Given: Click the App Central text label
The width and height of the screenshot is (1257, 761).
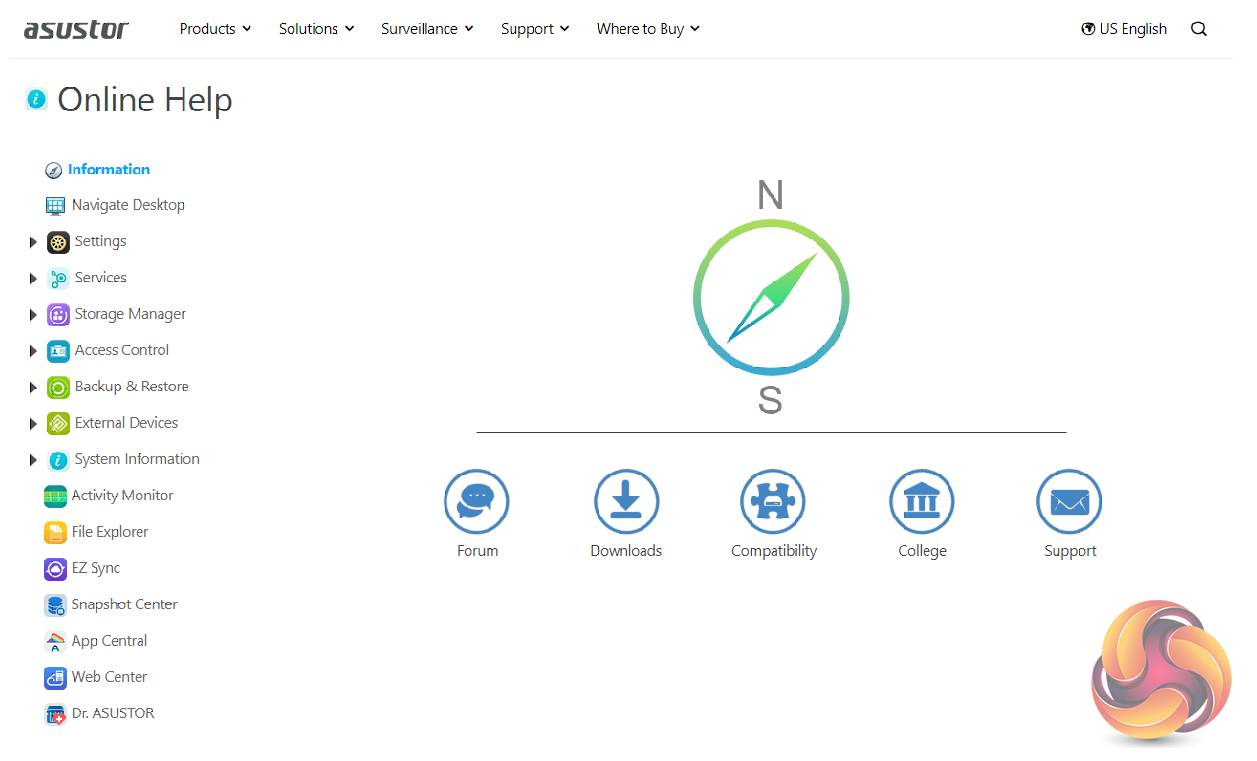Looking at the screenshot, I should pos(109,641).
